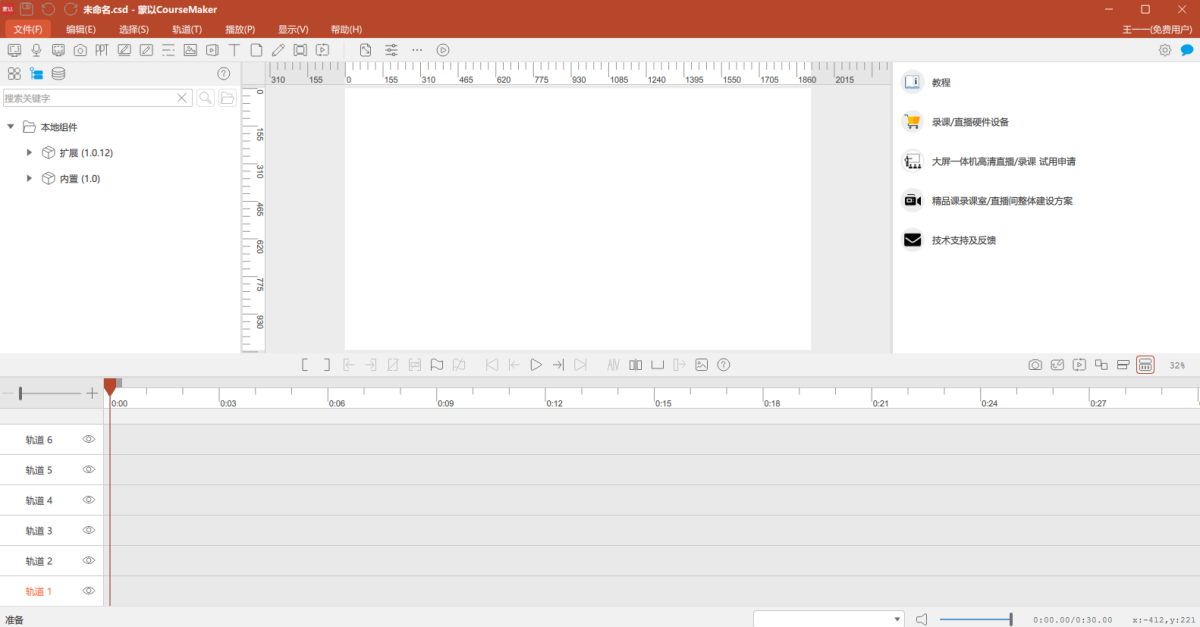Click the PPT import icon
Viewport: 1200px width, 627px height.
pyautogui.click(x=101, y=50)
